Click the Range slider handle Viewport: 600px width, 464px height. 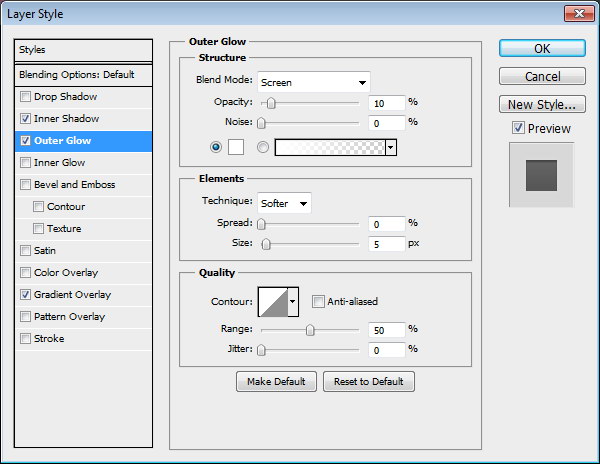(x=310, y=329)
